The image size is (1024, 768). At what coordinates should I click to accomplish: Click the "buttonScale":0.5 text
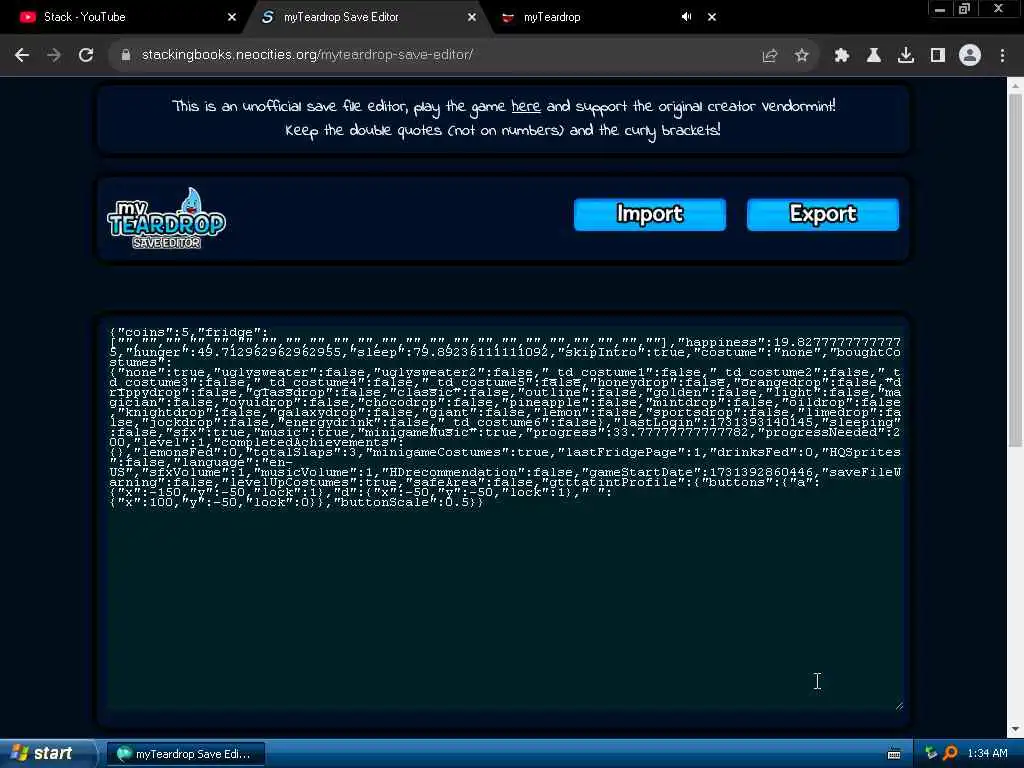pos(404,502)
